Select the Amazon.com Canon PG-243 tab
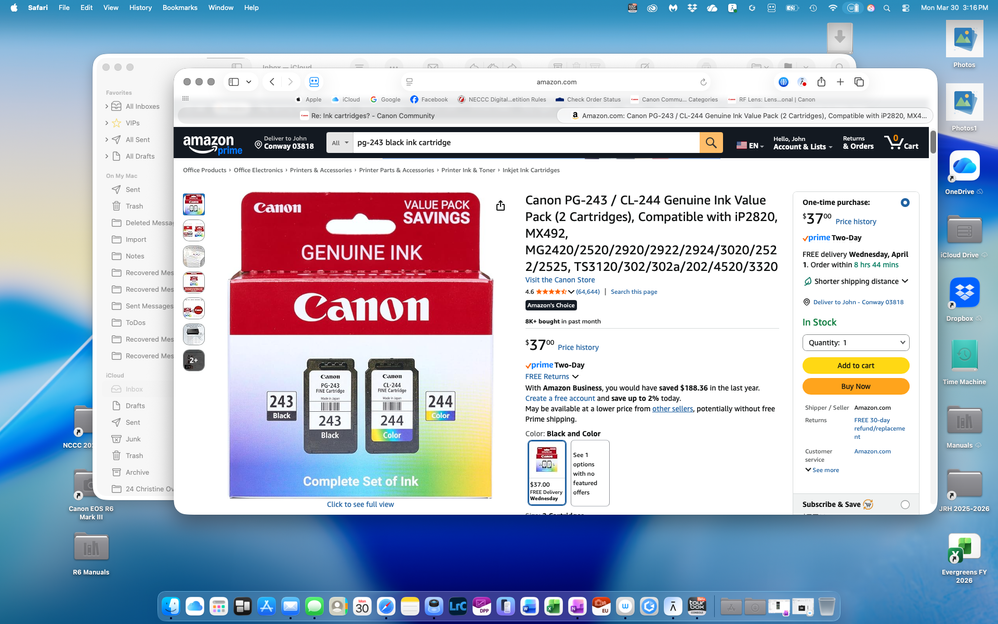The width and height of the screenshot is (998, 624). [745, 116]
